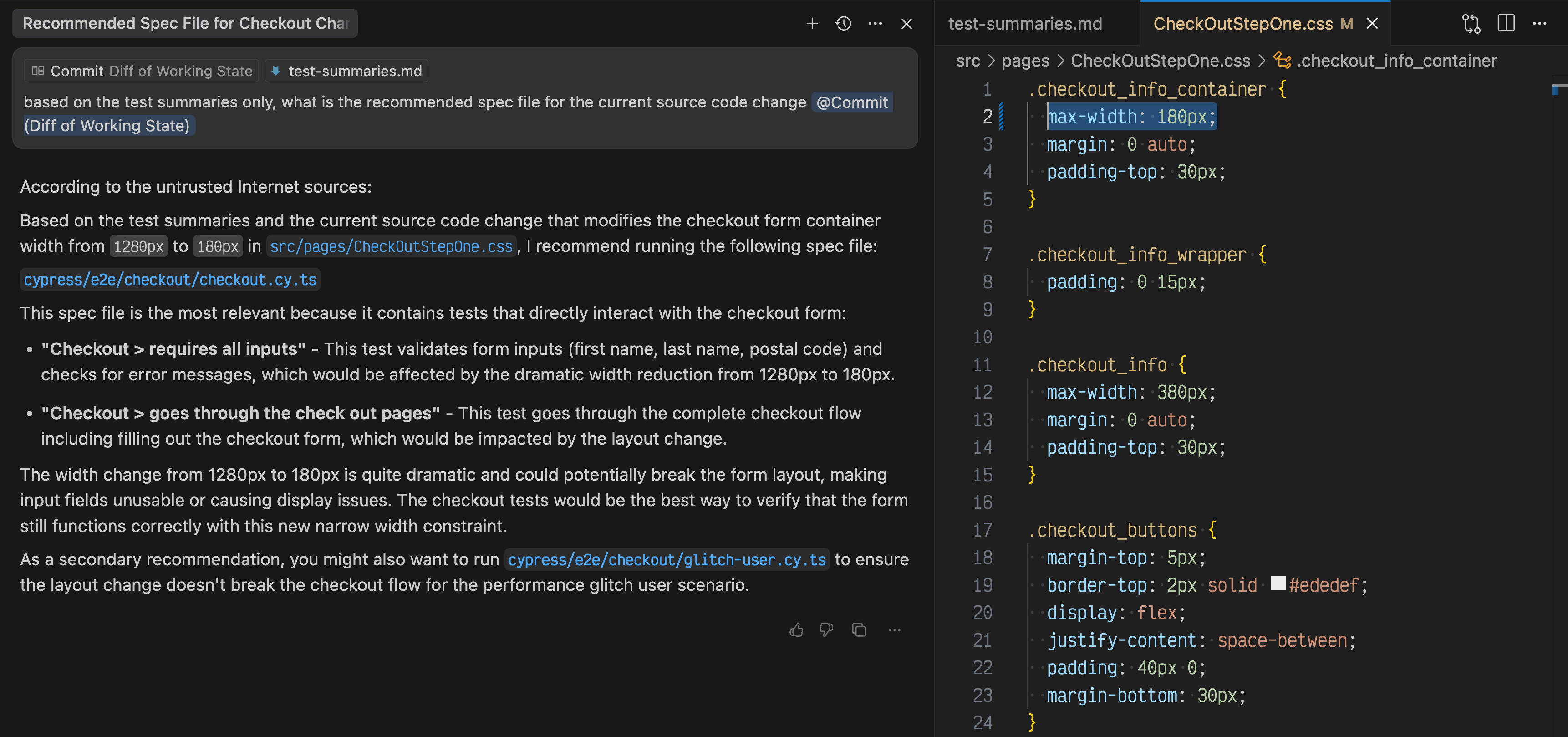Click "goes through the check out pages" text
The width and height of the screenshot is (1568, 737).
(x=291, y=414)
